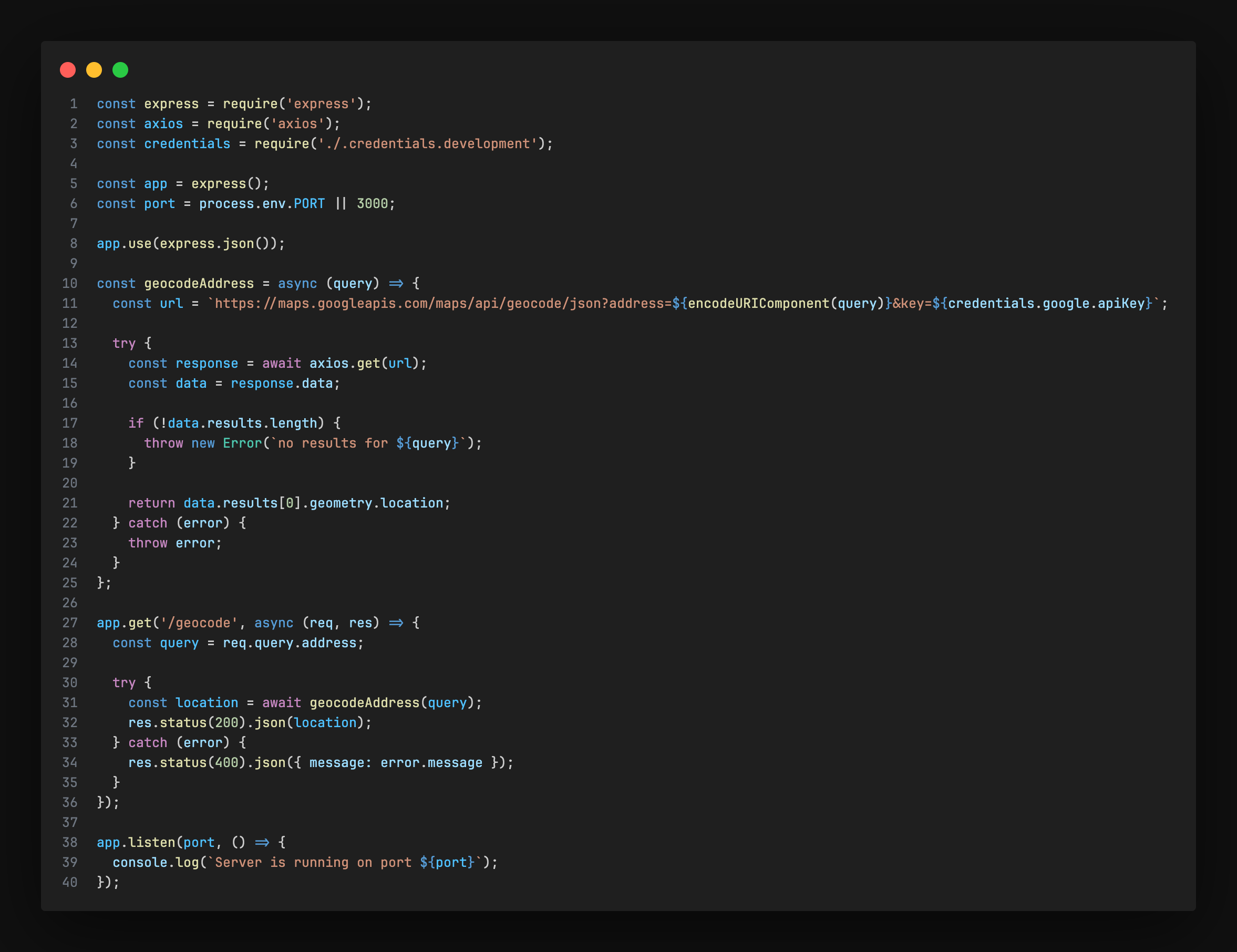Screen dimensions: 1237x952
Task: Click 'axios.get' call on line 14
Action: (344, 364)
